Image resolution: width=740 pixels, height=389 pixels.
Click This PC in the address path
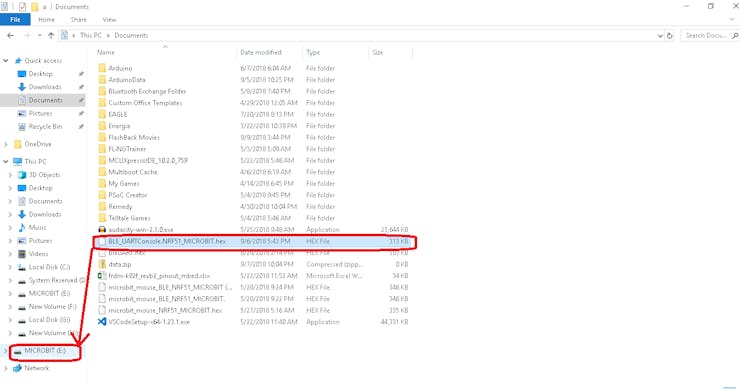(91, 35)
